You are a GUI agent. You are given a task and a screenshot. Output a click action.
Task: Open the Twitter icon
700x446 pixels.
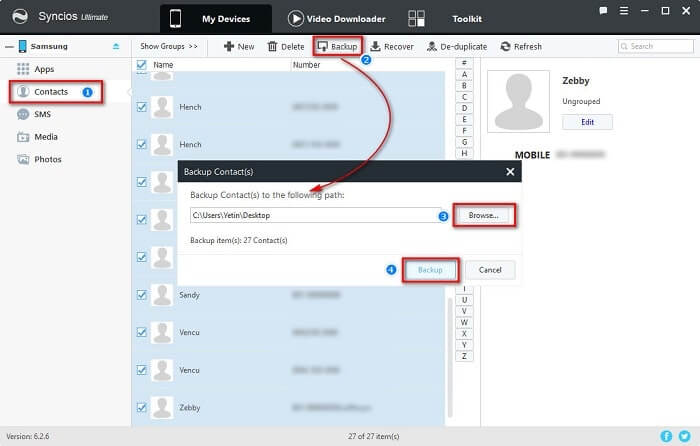tap(684, 436)
